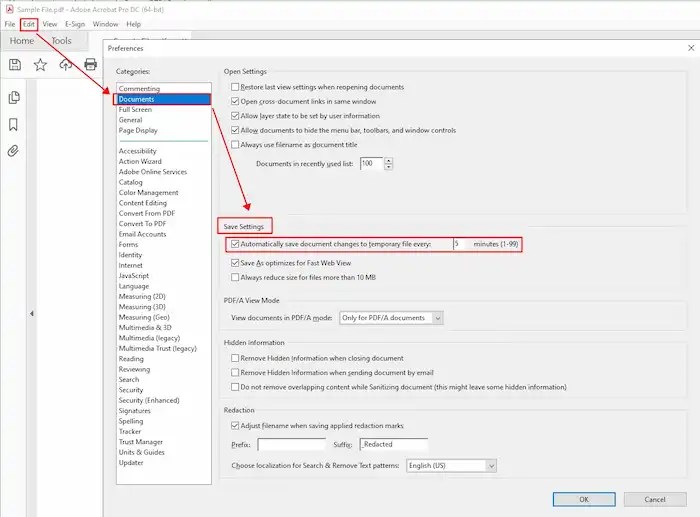The image size is (700, 517).
Task: Click the redaction Prefix input field
Action: (x=292, y=445)
